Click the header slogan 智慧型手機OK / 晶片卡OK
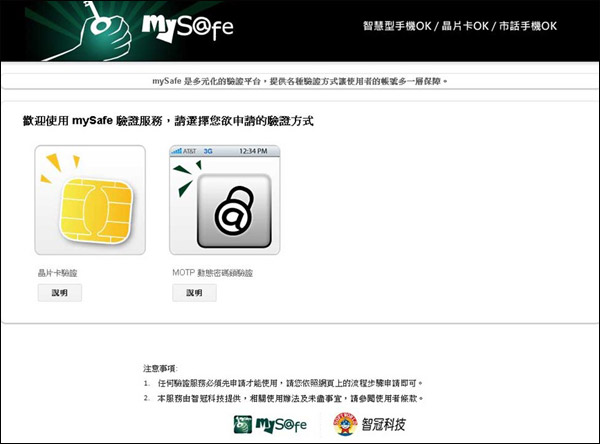The image size is (600, 444). click(x=460, y=26)
